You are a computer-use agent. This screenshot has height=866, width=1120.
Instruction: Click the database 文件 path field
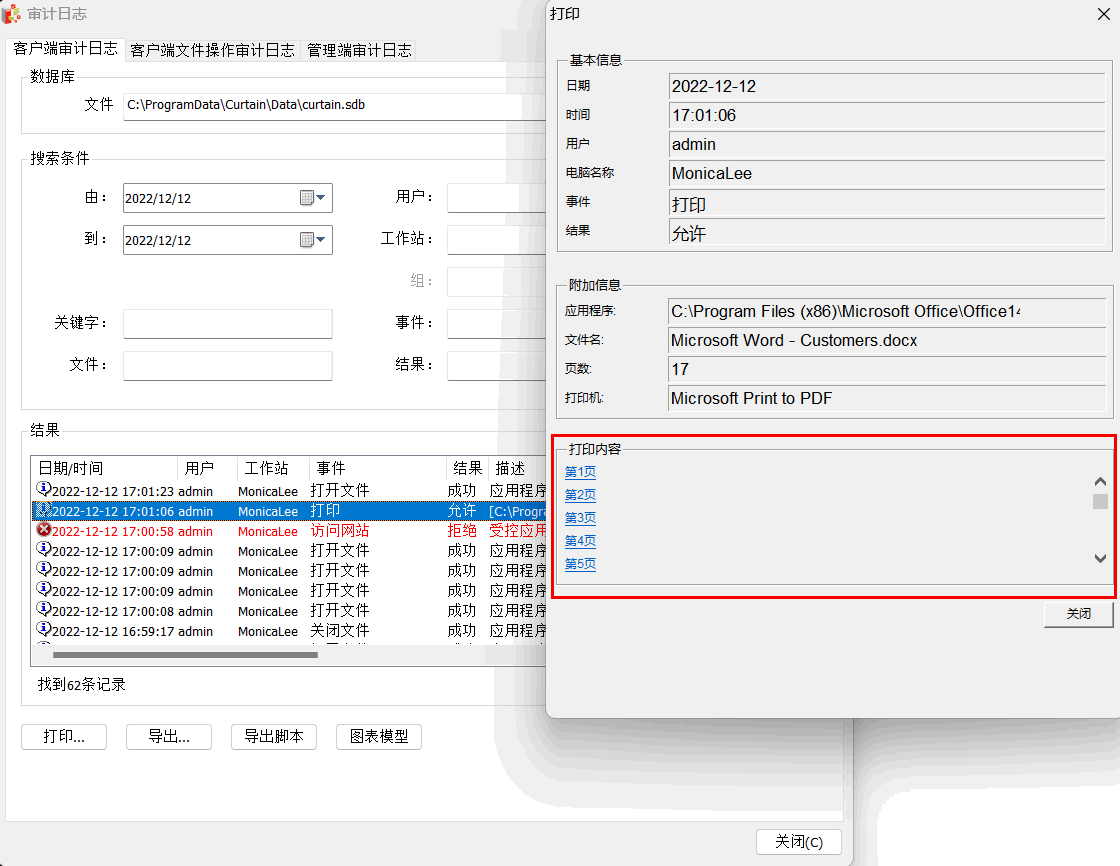334,106
